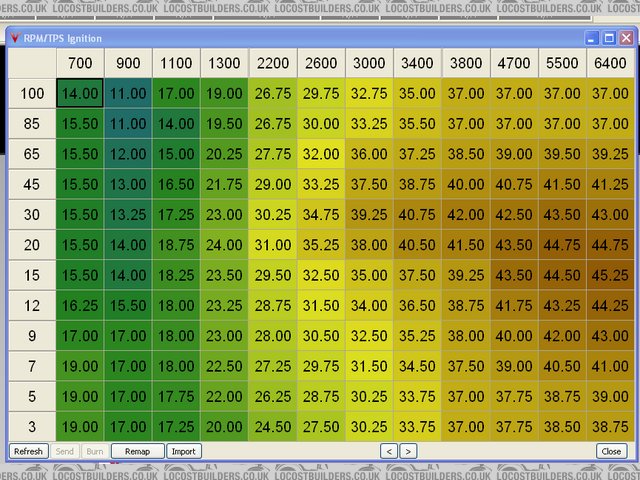The image size is (640, 480).
Task: Open Import for the ignition map
Action: tap(184, 451)
